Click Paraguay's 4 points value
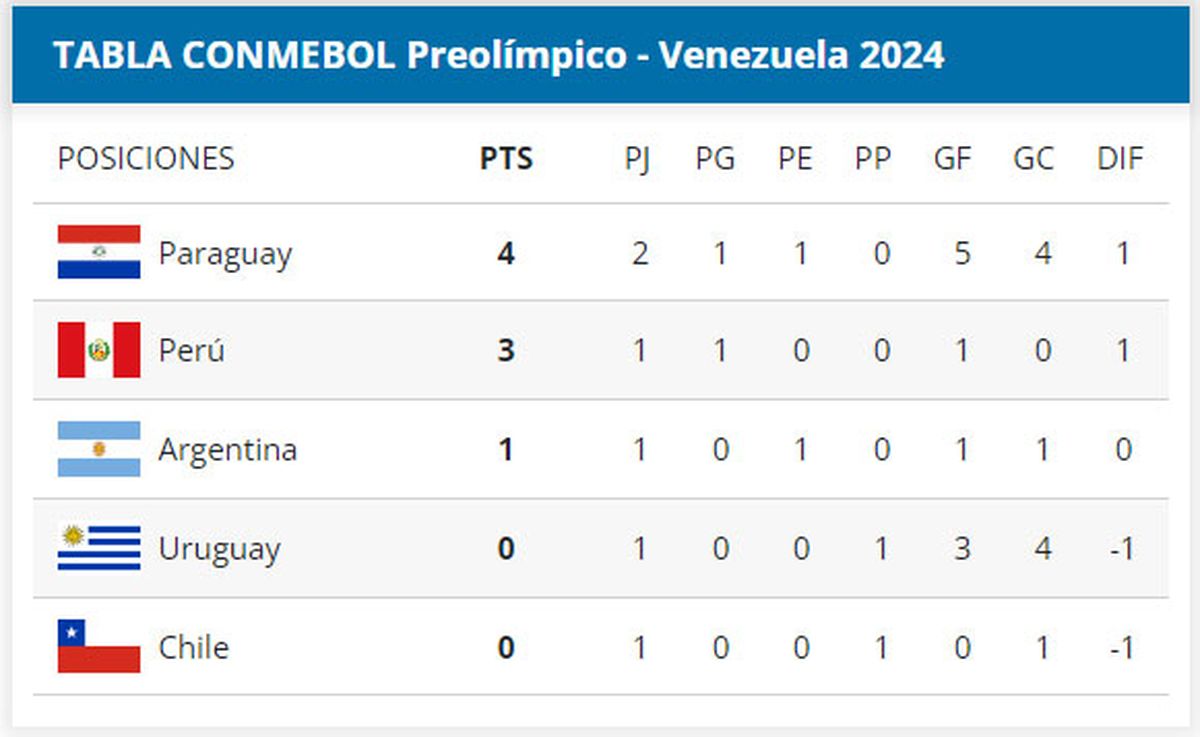Viewport: 1200px width, 737px height. click(x=506, y=253)
